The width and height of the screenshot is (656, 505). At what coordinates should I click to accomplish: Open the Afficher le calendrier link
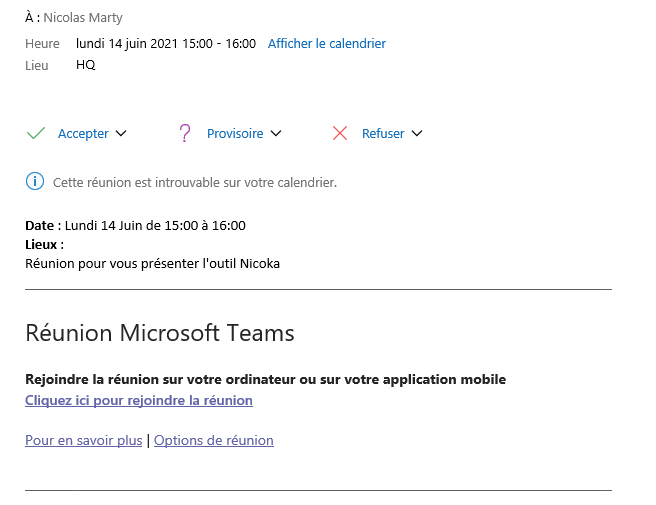tap(327, 44)
